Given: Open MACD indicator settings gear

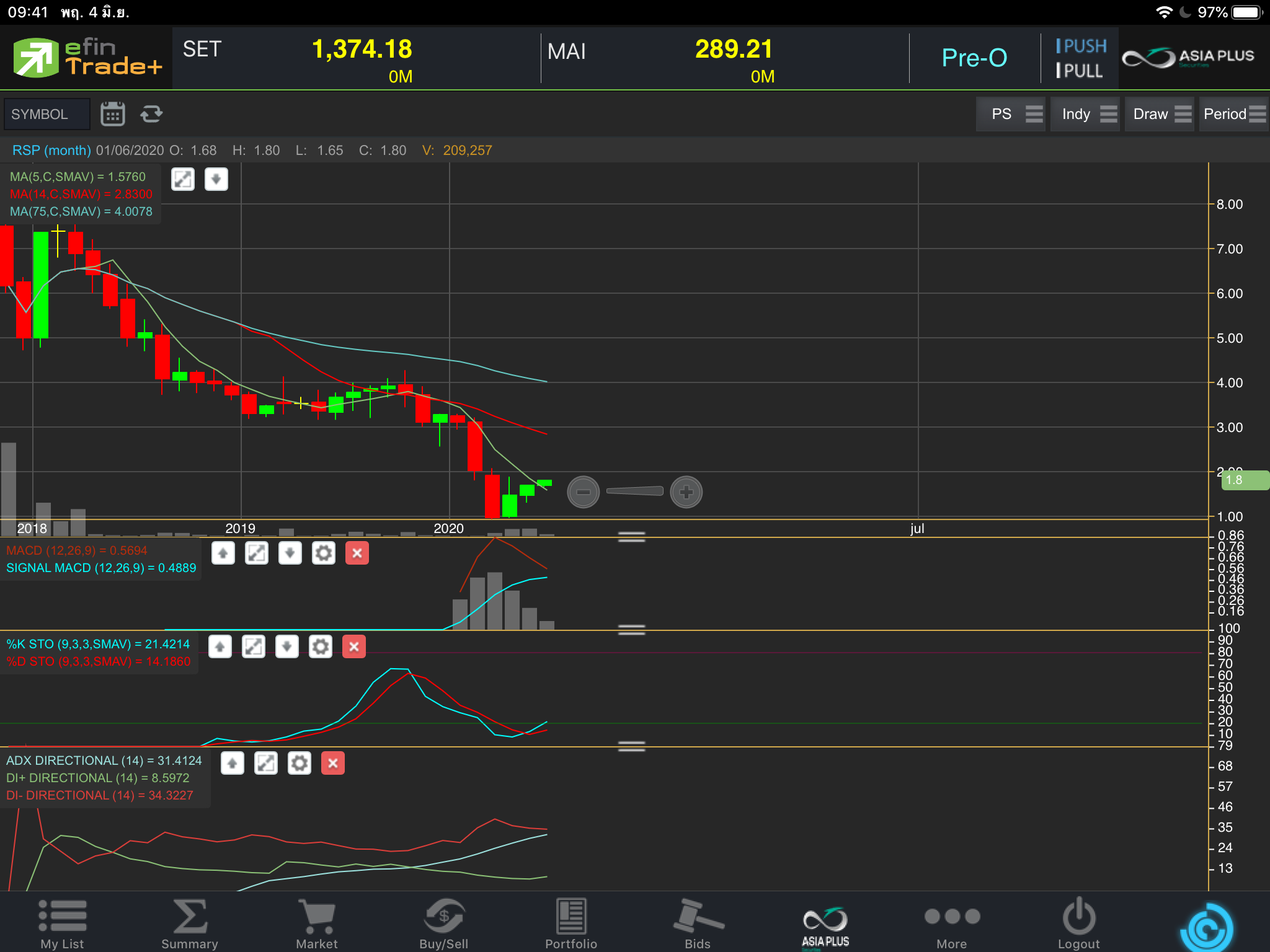Looking at the screenshot, I should click(323, 553).
